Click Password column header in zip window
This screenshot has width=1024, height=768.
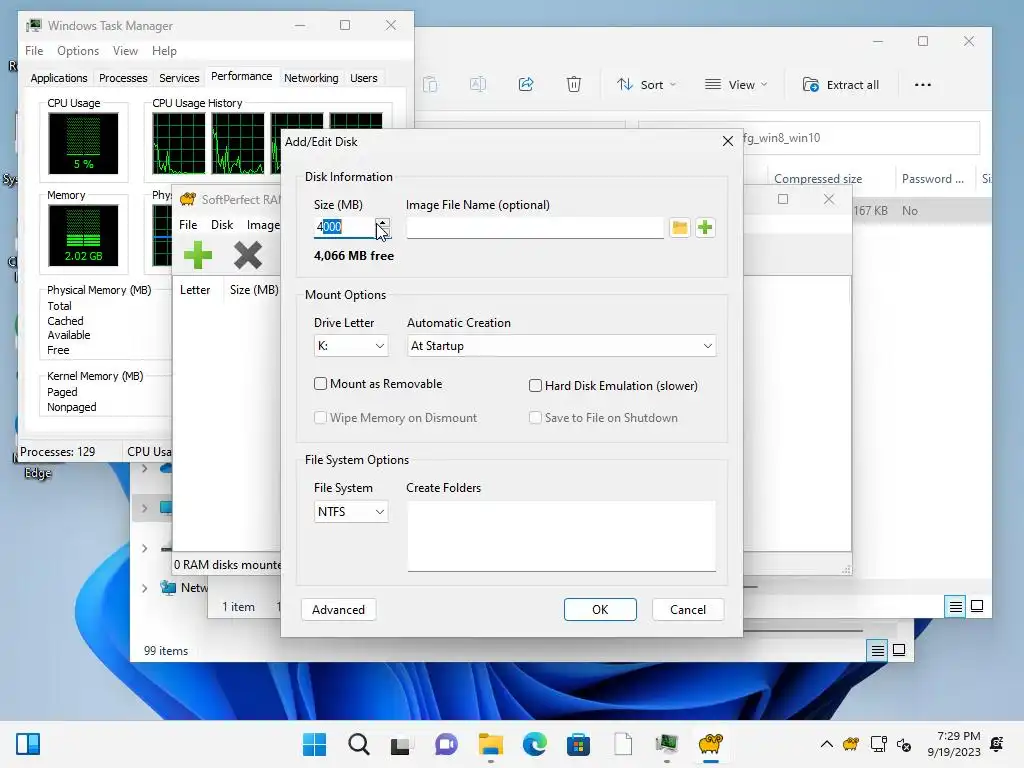(933, 179)
